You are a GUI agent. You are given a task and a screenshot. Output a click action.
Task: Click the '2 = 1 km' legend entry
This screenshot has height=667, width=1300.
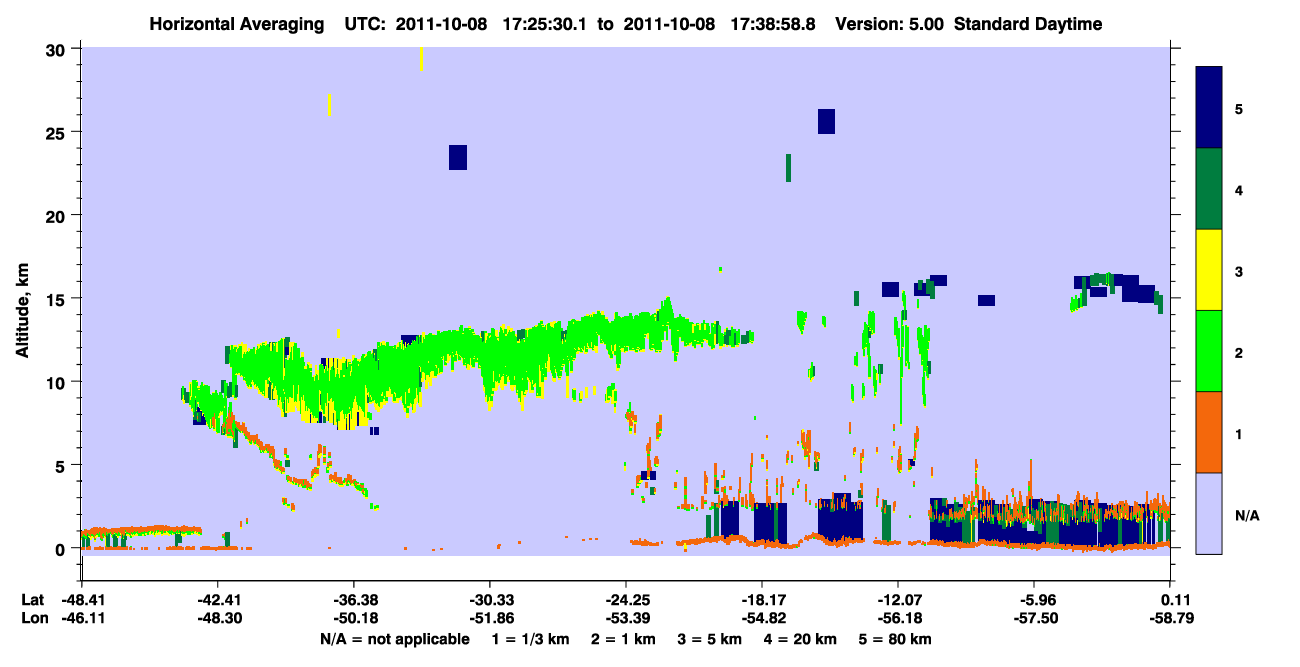tap(621, 639)
